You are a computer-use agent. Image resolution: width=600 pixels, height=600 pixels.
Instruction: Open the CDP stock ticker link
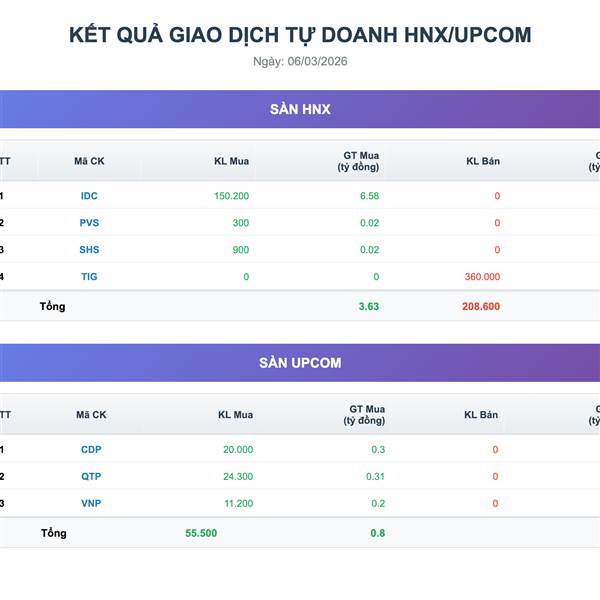click(x=91, y=450)
